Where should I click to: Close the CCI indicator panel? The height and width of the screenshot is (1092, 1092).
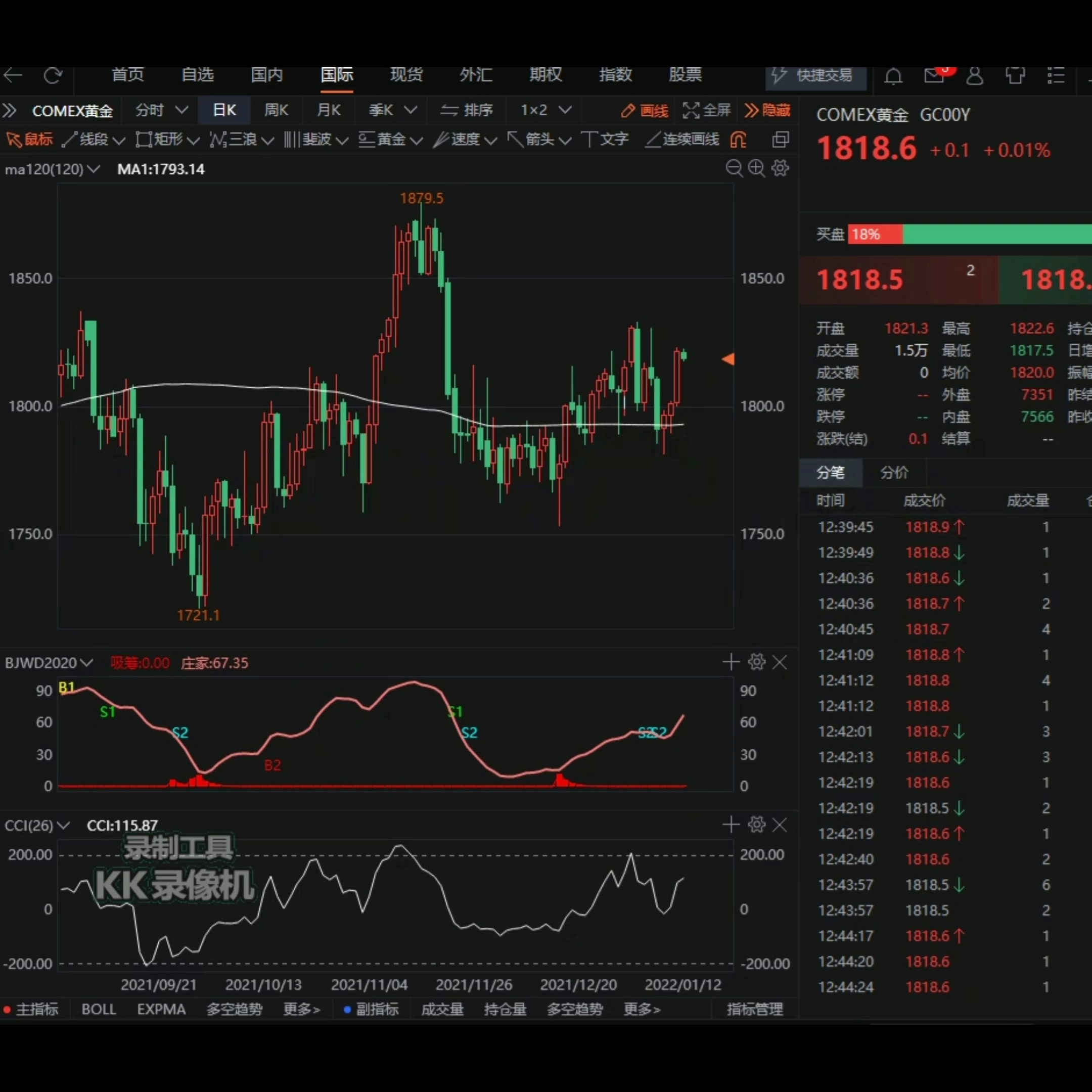(780, 825)
